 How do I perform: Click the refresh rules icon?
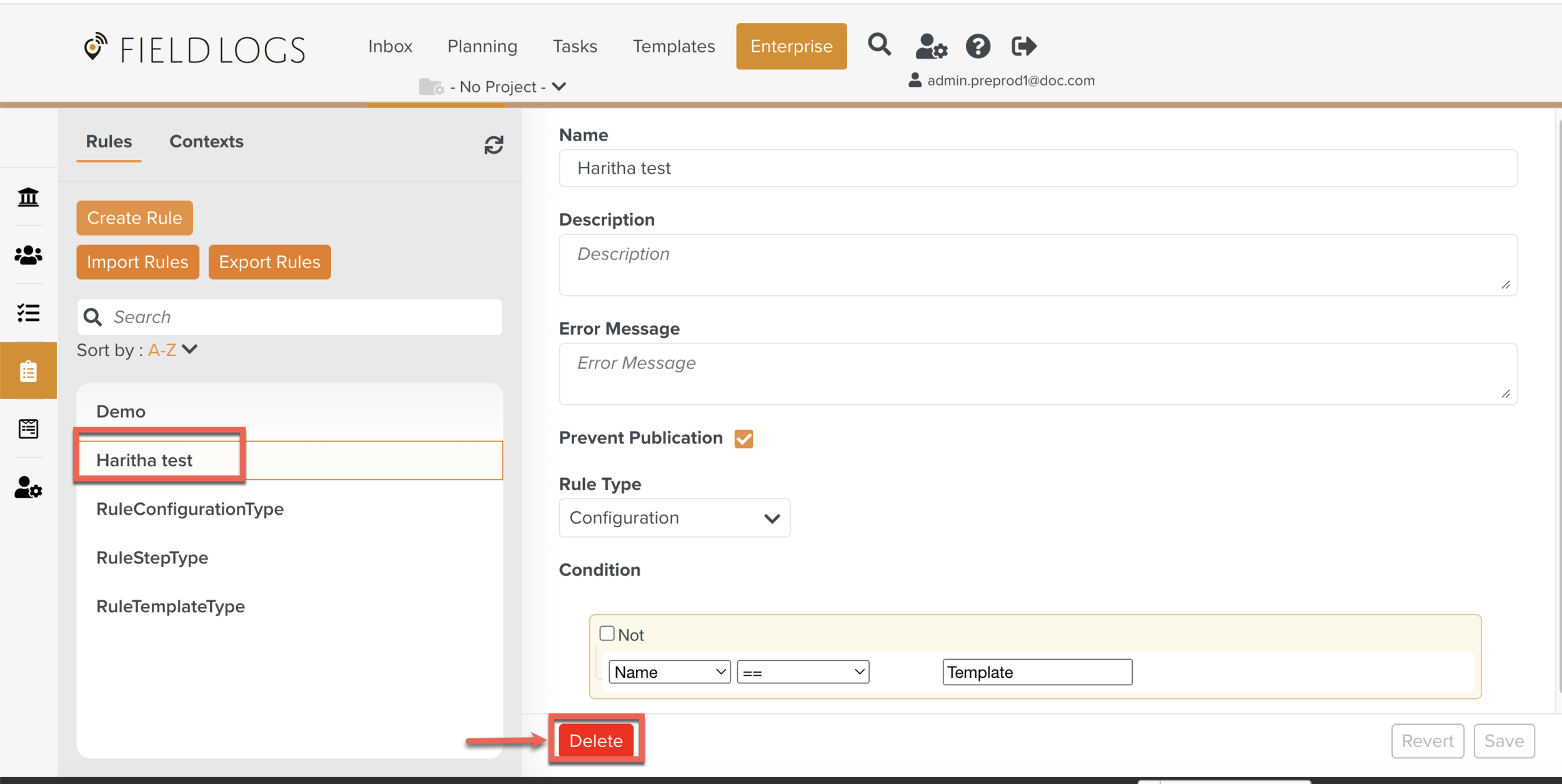pos(494,145)
